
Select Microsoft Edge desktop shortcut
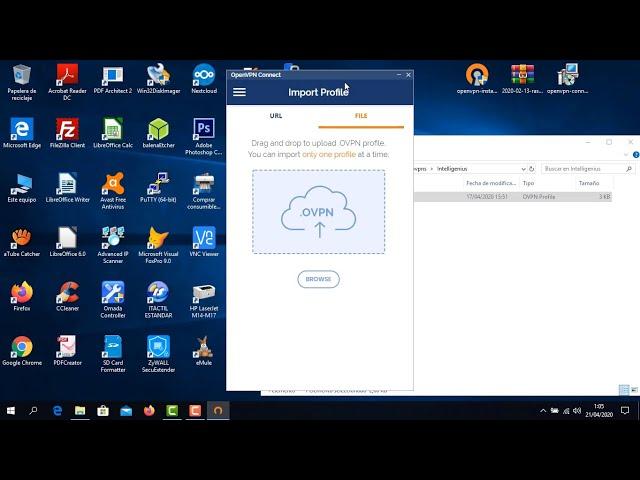point(22,133)
